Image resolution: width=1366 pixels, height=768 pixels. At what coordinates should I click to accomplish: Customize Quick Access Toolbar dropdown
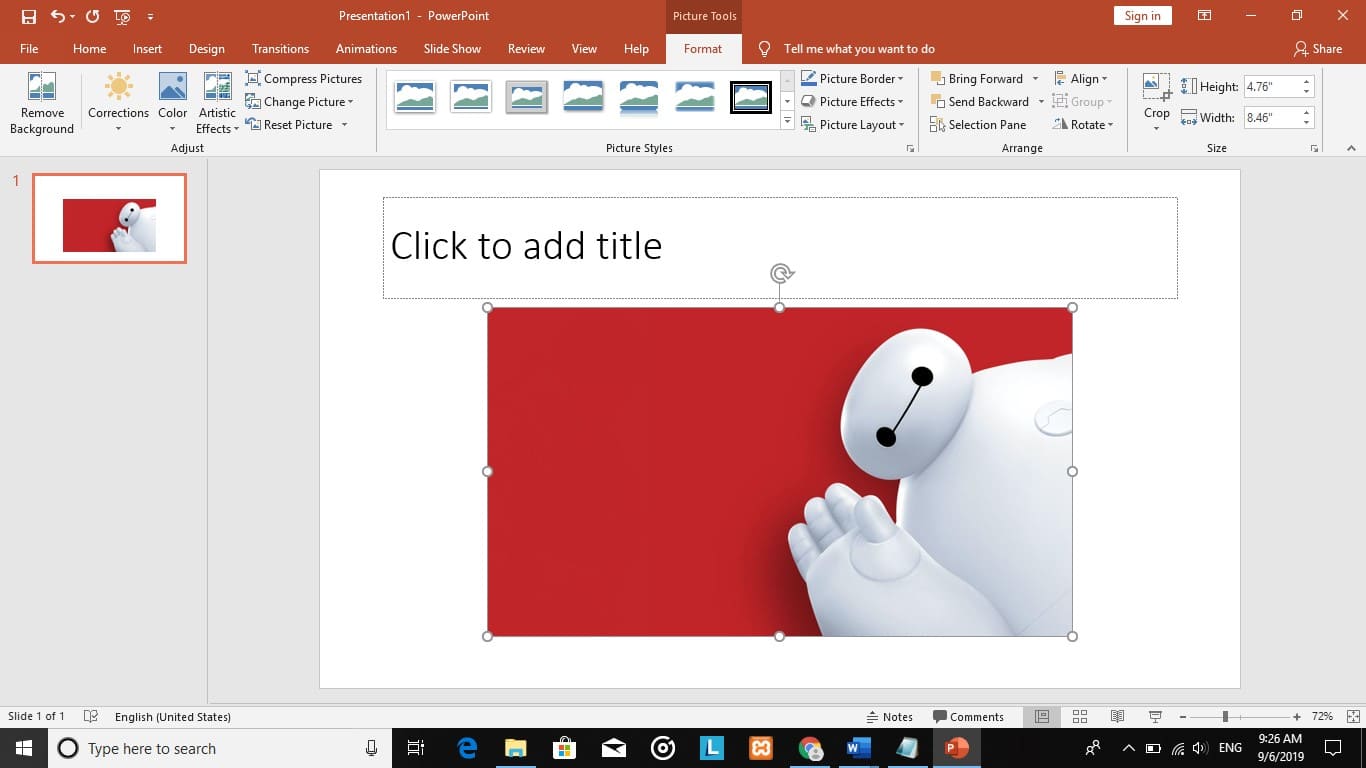tap(150, 16)
